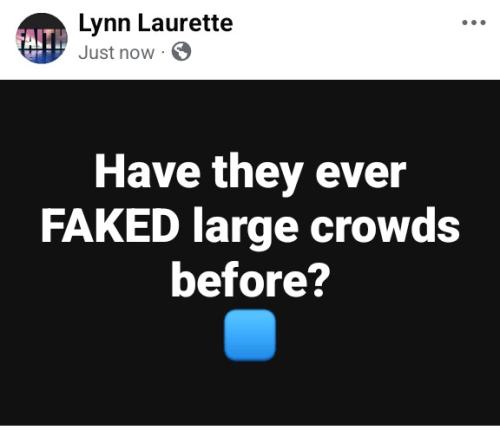500x430 pixels.
Task: Click the blue square emoji
Action: pyautogui.click(x=250, y=335)
